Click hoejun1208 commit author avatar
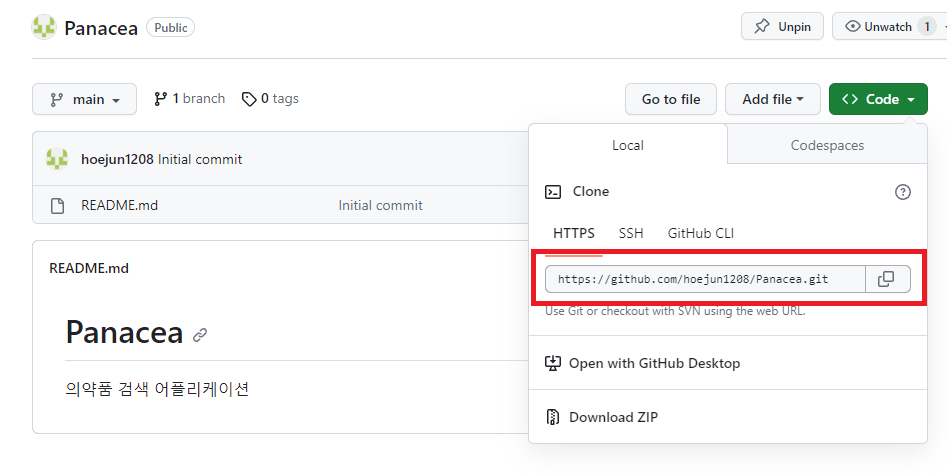The width and height of the screenshot is (947, 475). tap(57, 159)
